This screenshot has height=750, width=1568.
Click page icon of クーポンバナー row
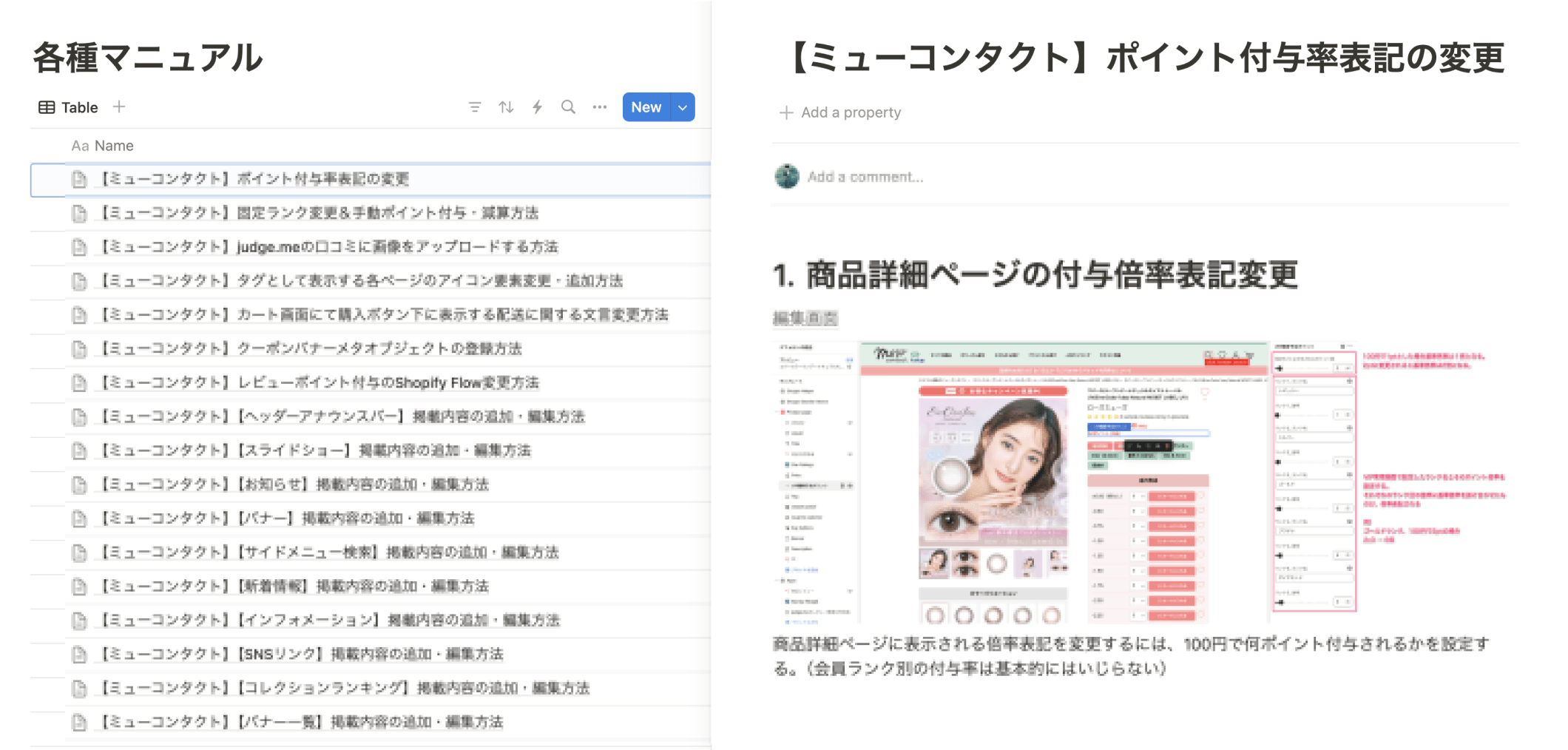[79, 348]
